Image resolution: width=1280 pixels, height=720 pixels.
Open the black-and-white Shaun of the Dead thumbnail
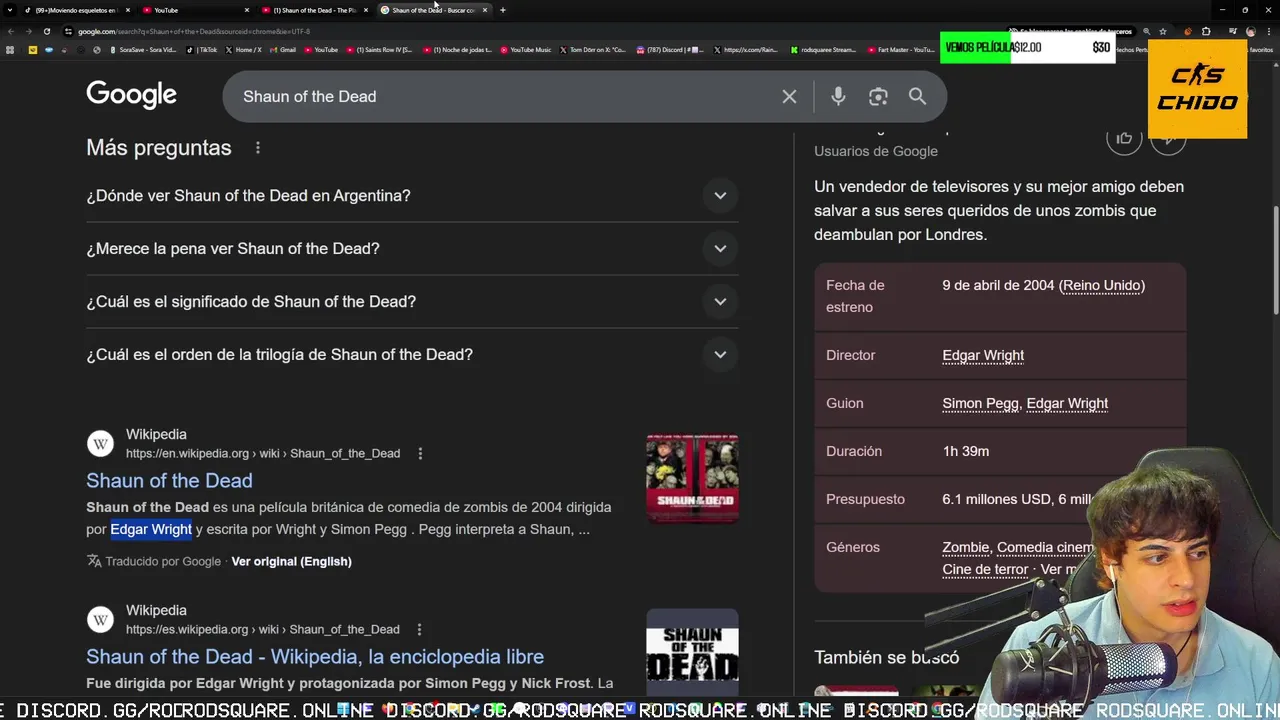[692, 651]
